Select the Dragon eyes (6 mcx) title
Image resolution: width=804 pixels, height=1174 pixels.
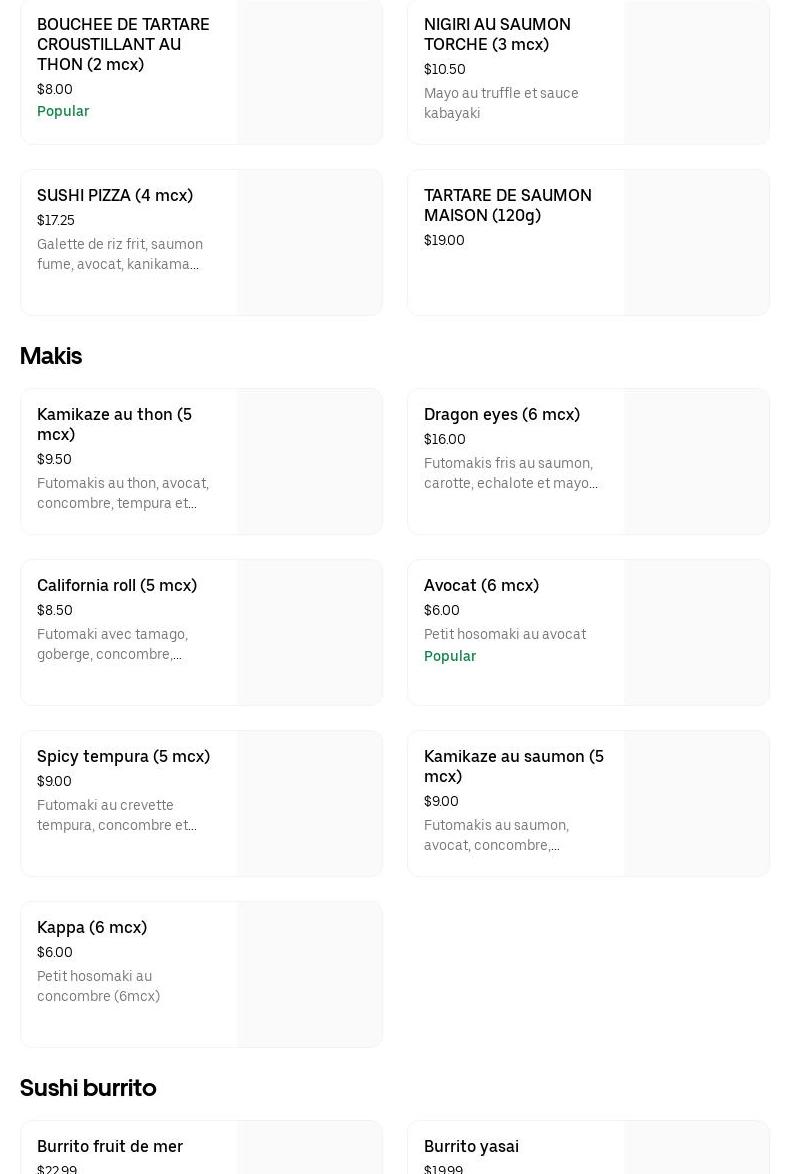coord(501,414)
